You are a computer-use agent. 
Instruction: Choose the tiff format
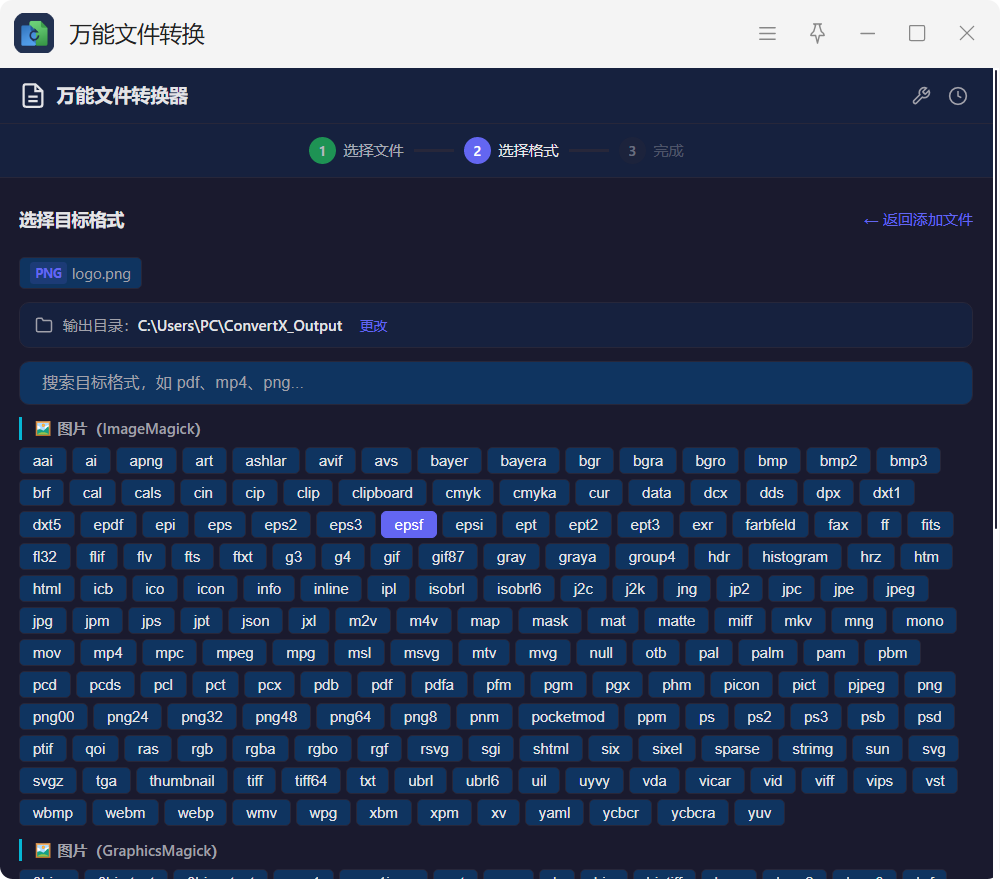coord(255,781)
